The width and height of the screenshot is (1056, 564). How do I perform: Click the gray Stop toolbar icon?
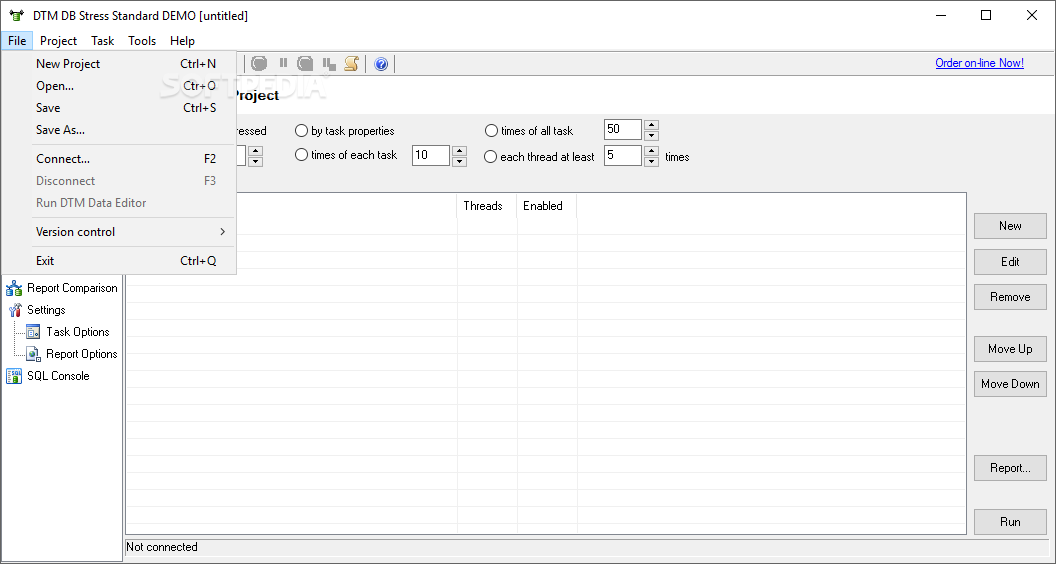tap(305, 63)
